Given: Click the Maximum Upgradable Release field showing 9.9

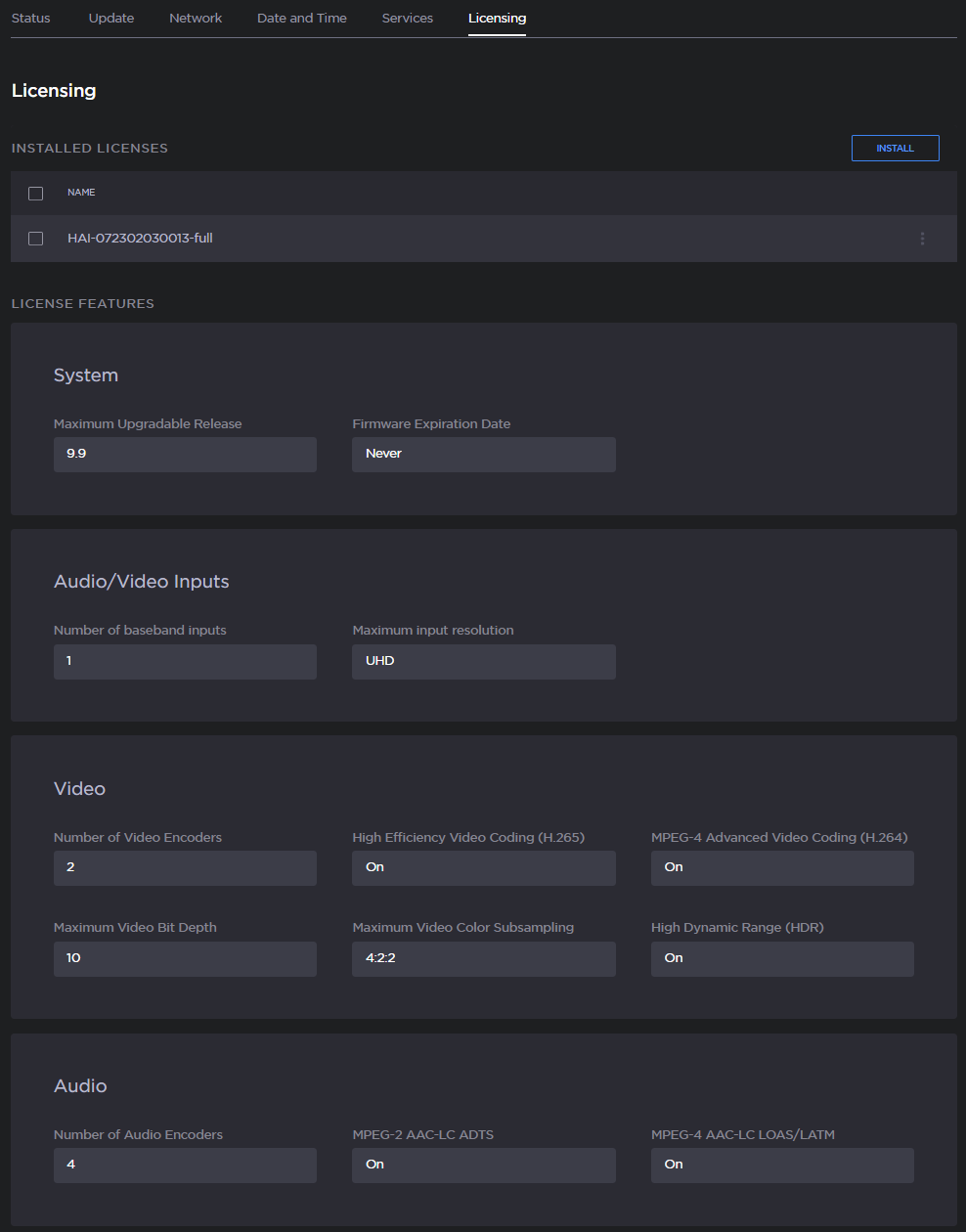Looking at the screenshot, I should (x=185, y=454).
